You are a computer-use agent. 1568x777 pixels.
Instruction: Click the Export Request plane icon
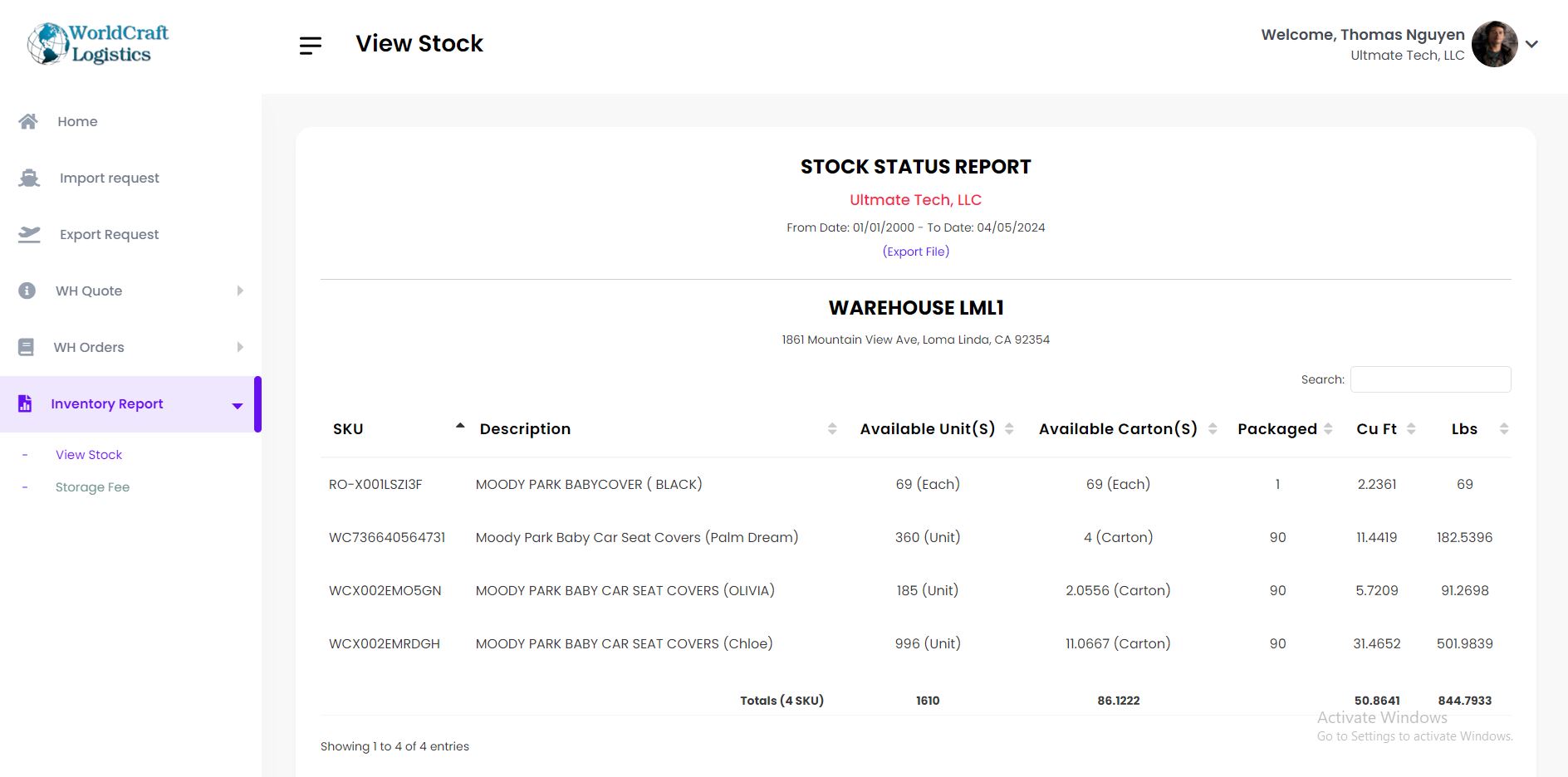coord(29,234)
